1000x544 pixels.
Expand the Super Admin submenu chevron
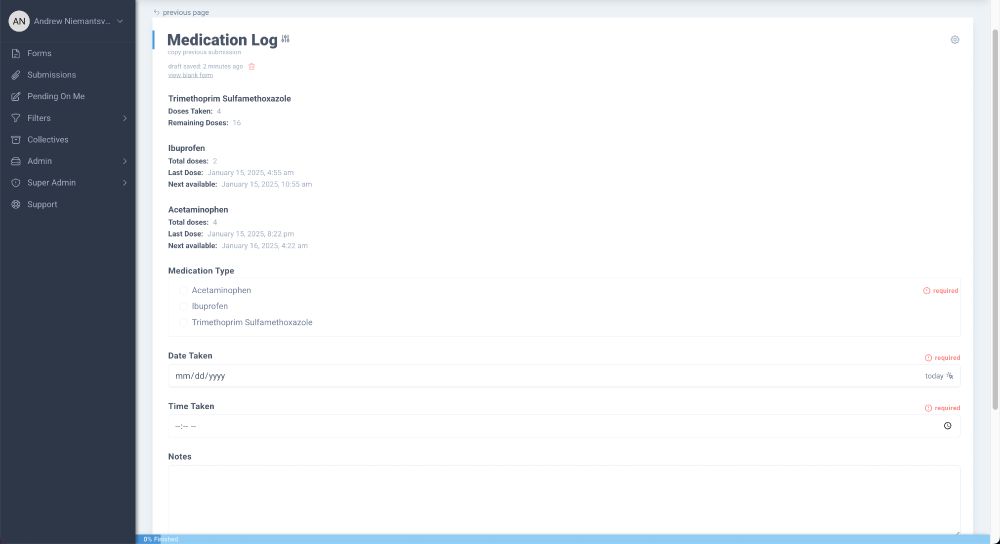(124, 183)
